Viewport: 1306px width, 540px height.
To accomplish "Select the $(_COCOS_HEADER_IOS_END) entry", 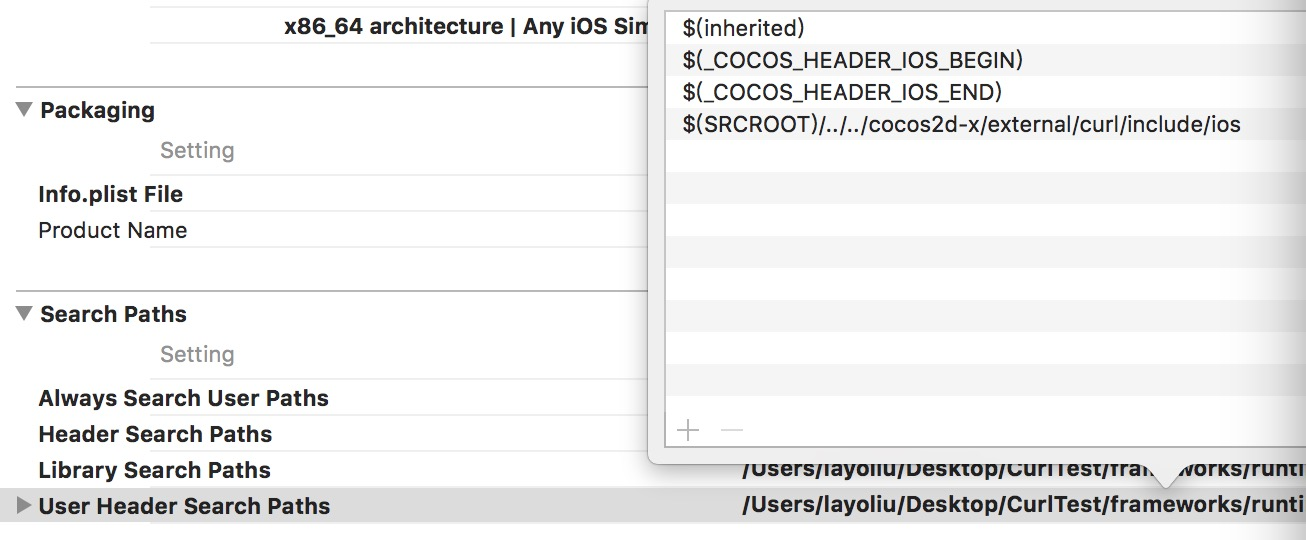I will point(842,93).
